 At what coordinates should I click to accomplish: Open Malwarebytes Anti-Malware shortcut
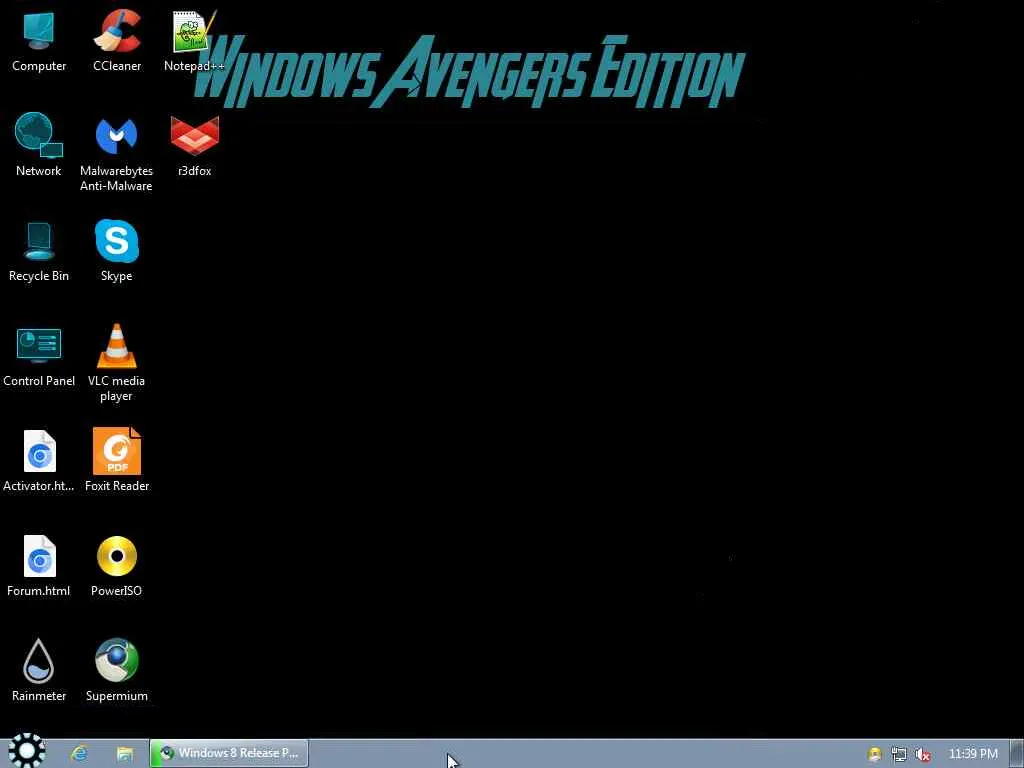(116, 153)
